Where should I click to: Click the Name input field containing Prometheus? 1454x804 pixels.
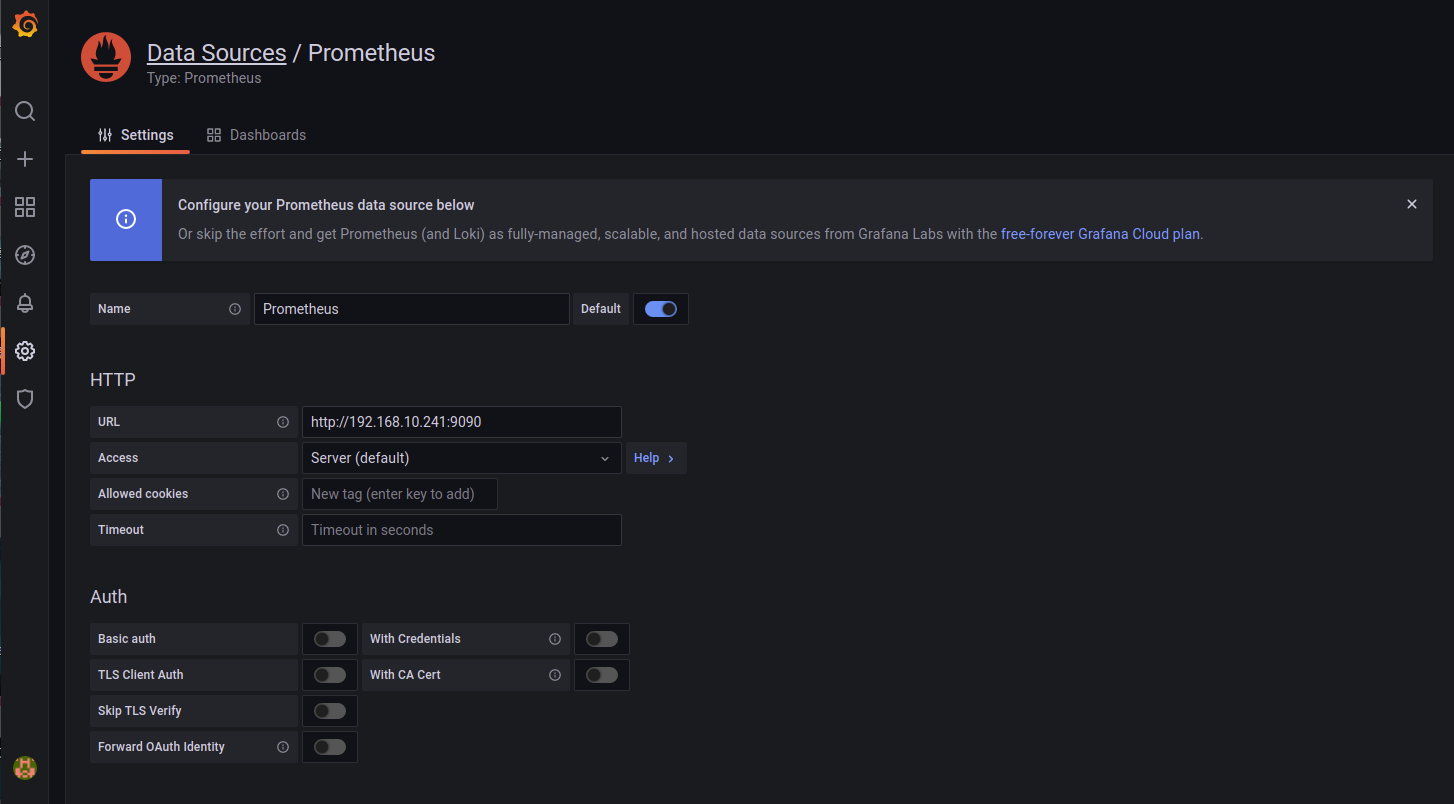(x=412, y=309)
